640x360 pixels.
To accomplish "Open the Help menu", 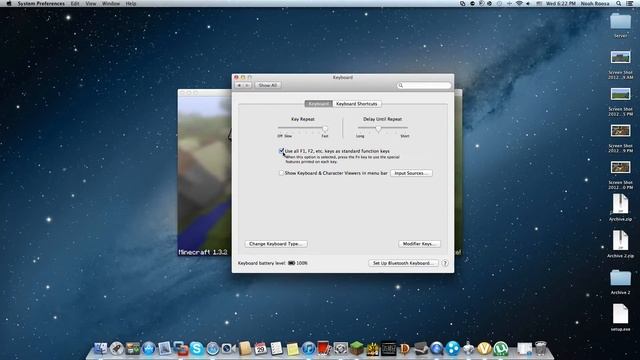I will pos(131,3).
